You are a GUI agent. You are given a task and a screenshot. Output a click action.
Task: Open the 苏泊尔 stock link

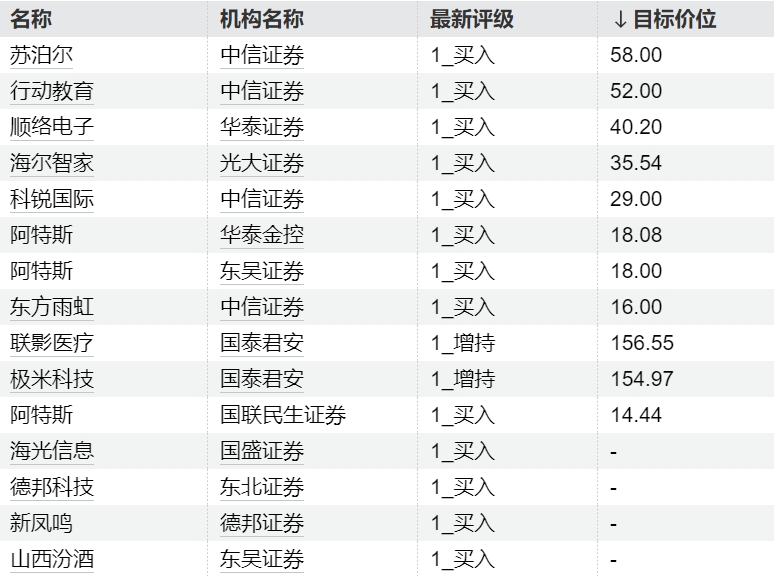[x=41, y=55]
